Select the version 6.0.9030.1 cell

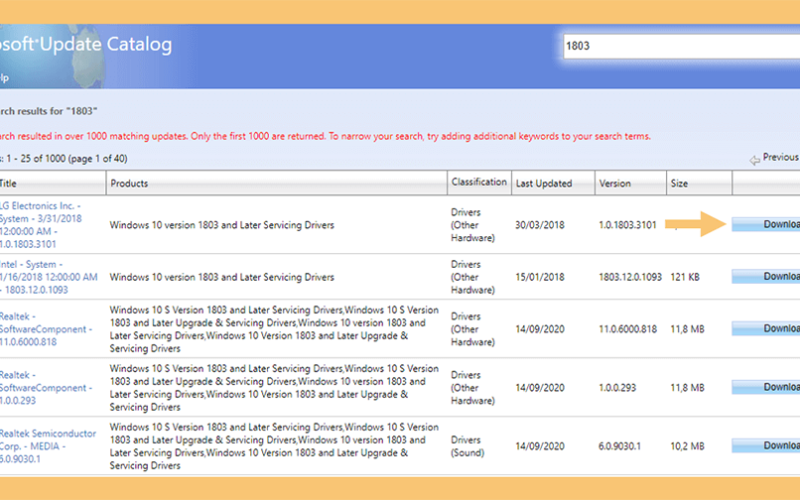(619, 446)
